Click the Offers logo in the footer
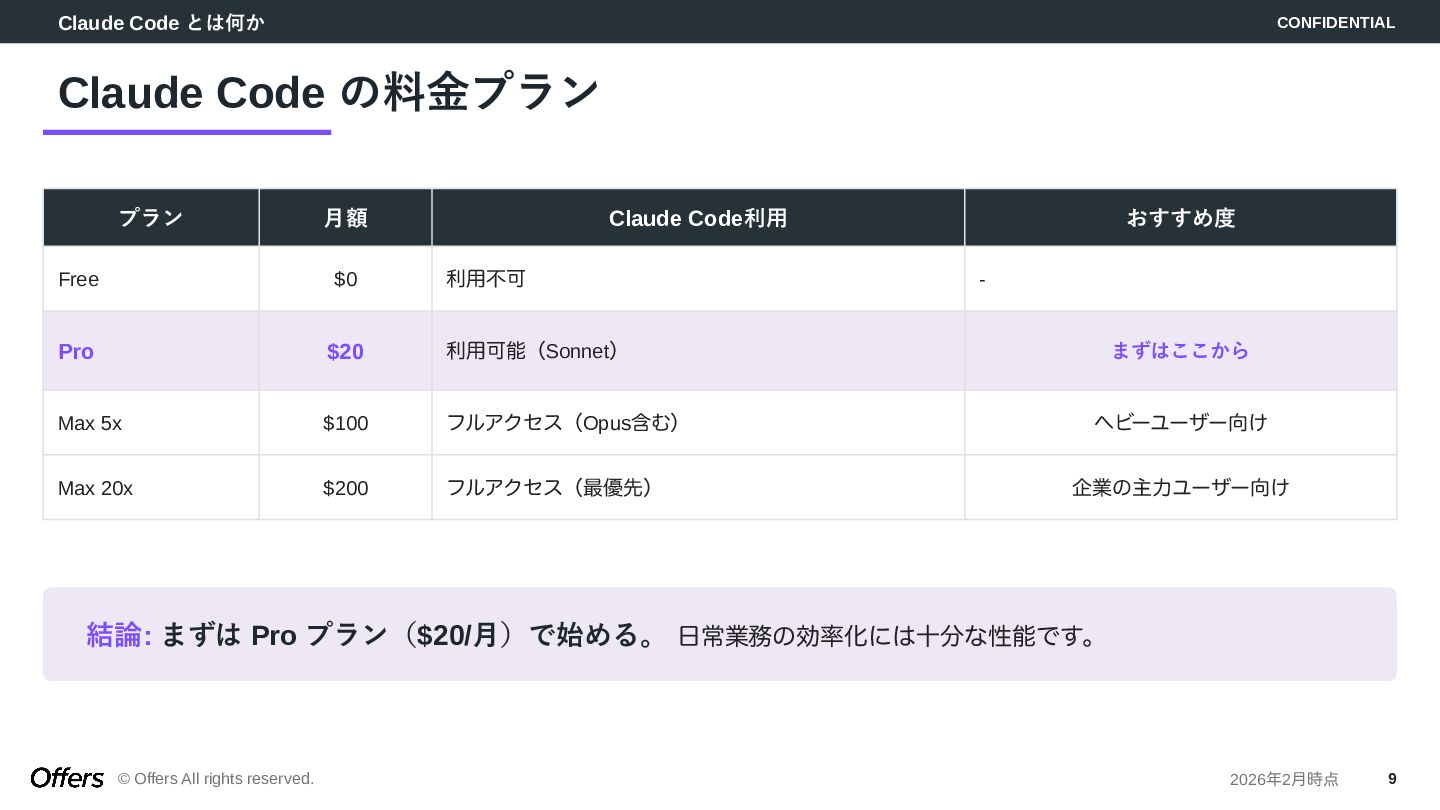1440x810 pixels. [67, 778]
